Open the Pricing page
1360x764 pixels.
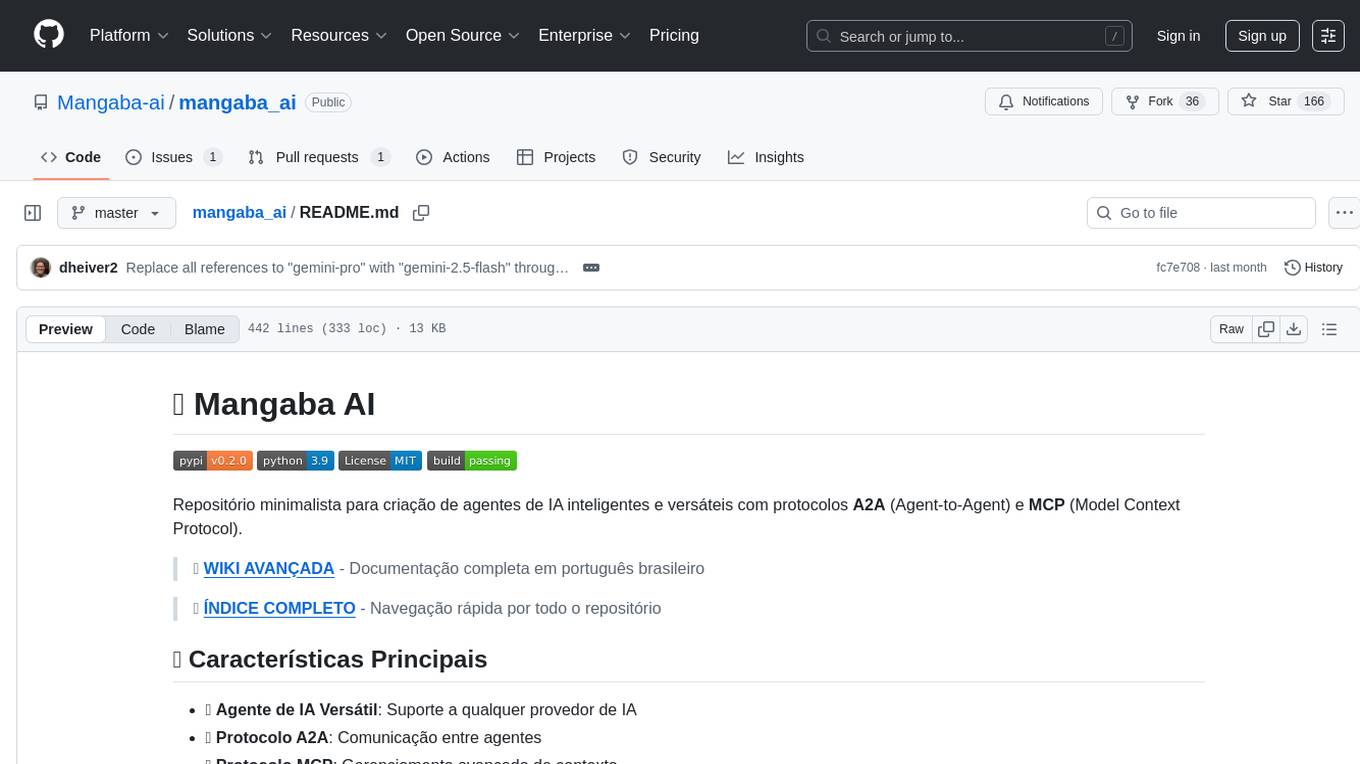674,35
